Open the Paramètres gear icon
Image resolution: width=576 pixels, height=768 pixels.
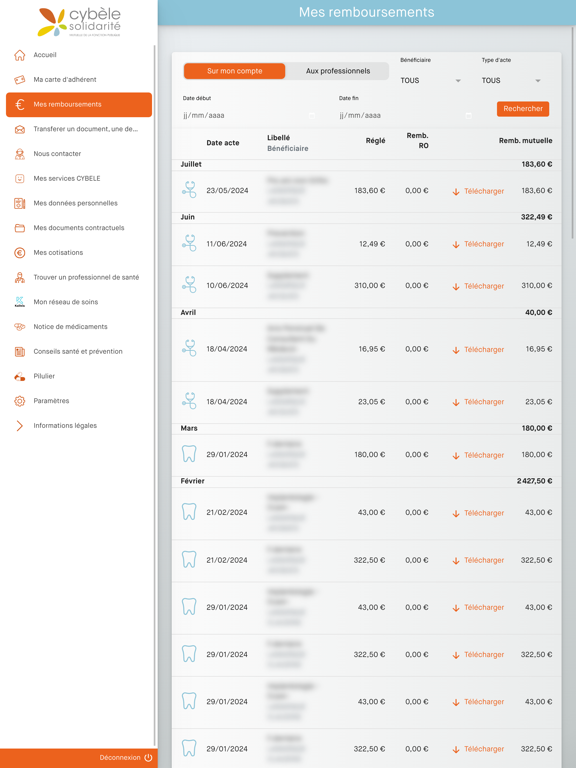pos(20,401)
